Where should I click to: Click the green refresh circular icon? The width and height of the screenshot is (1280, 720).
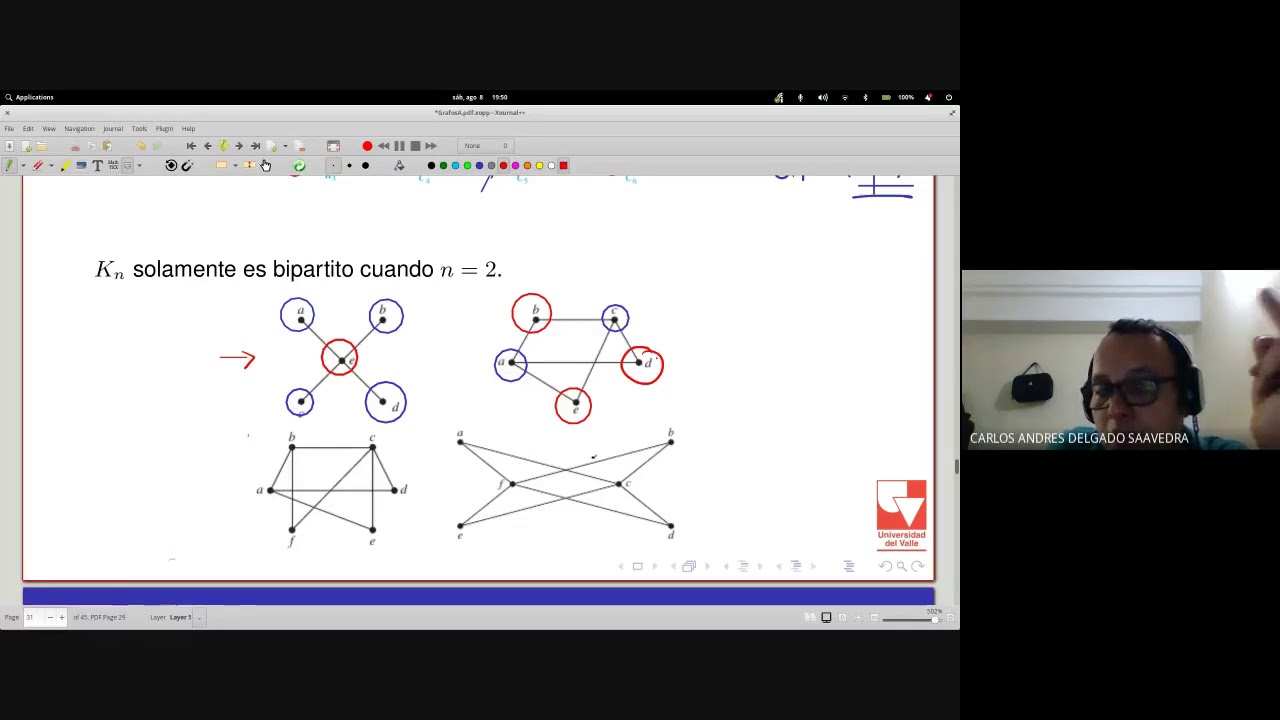click(x=299, y=165)
